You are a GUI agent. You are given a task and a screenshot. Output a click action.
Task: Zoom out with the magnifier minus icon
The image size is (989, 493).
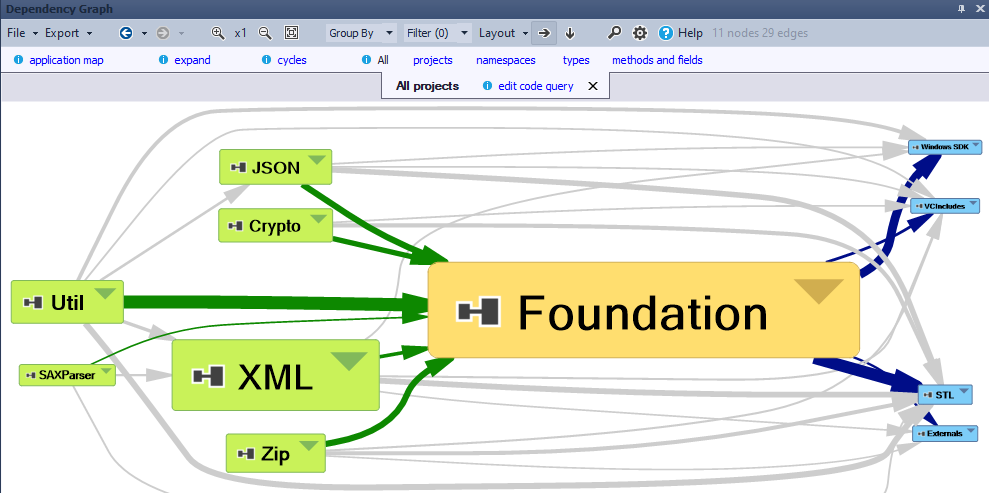tap(265, 33)
